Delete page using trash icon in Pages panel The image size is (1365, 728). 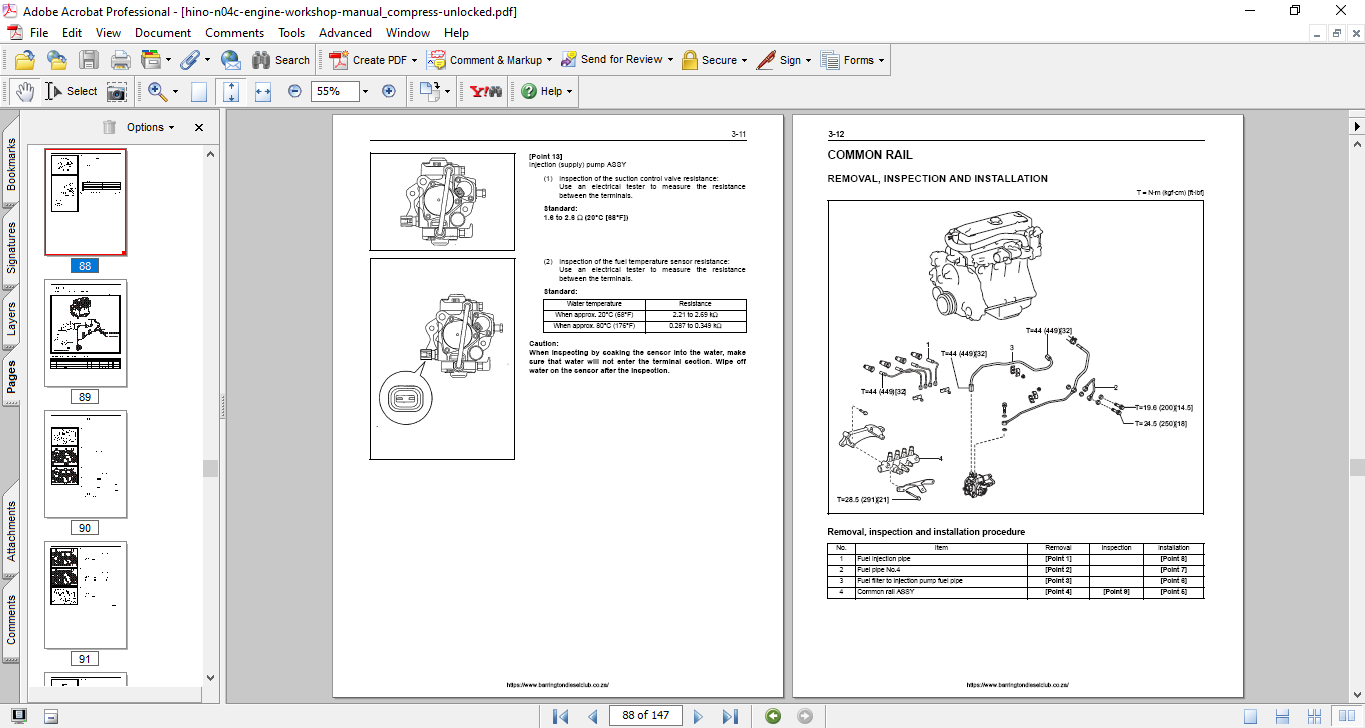109,127
